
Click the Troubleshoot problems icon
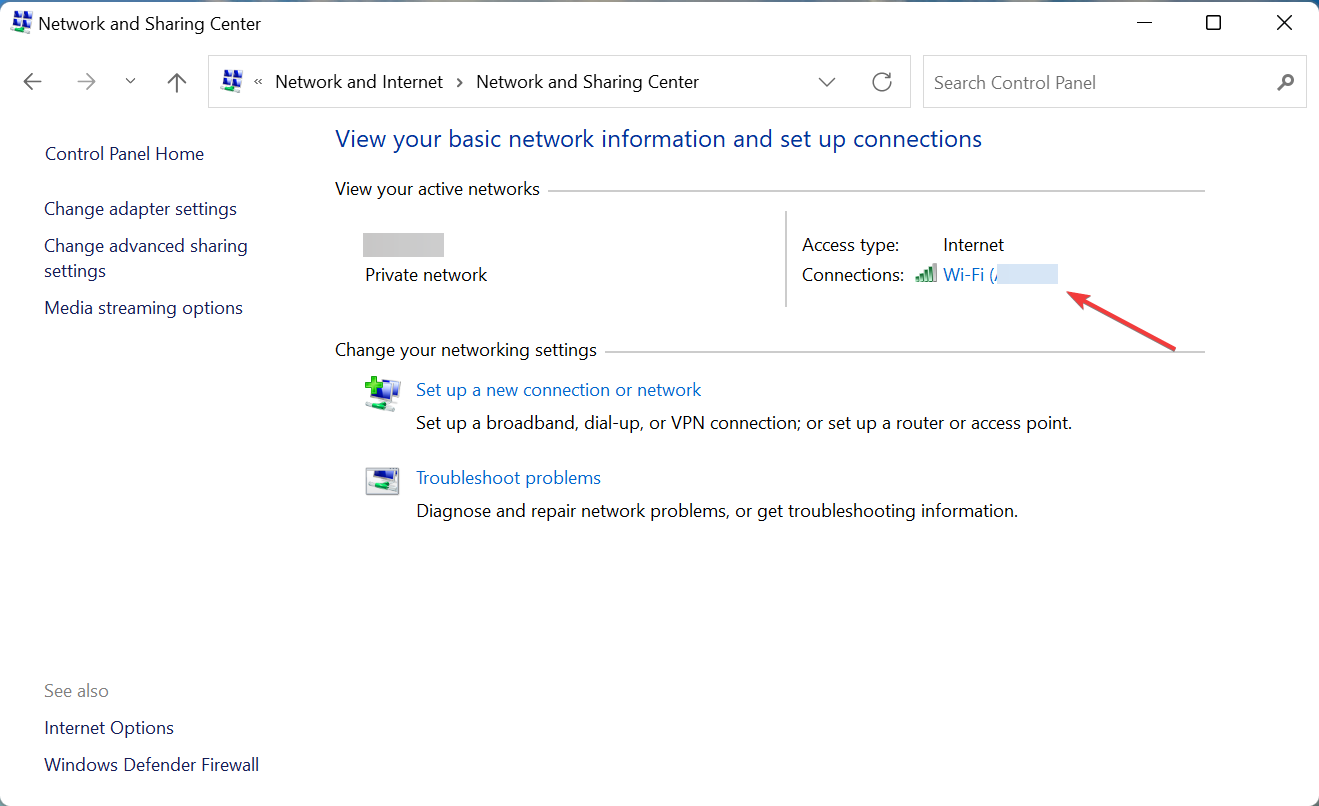382,481
